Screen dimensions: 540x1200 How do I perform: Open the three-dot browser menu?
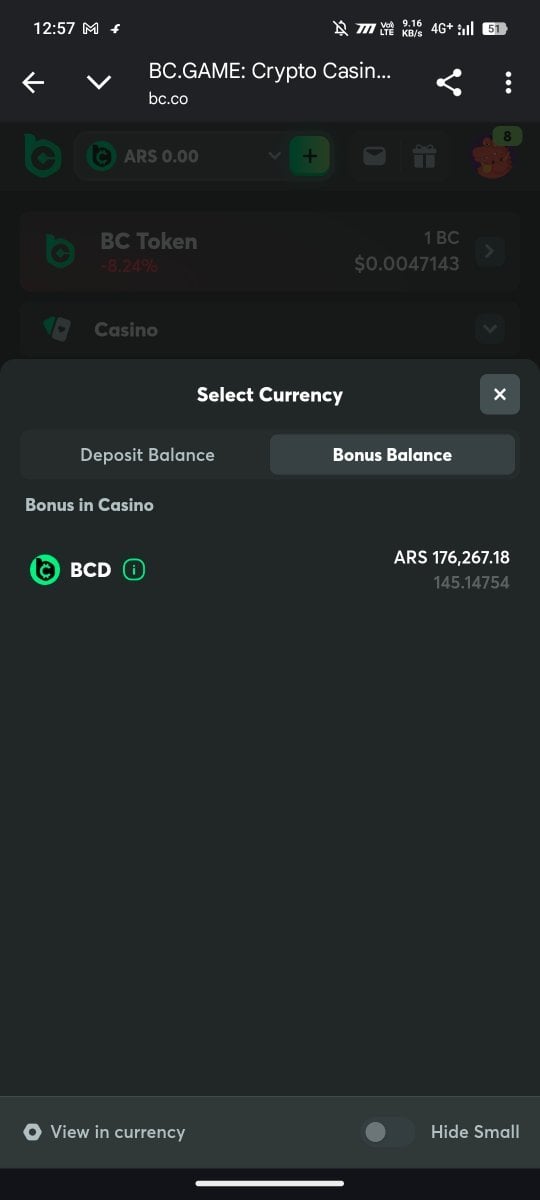509,83
